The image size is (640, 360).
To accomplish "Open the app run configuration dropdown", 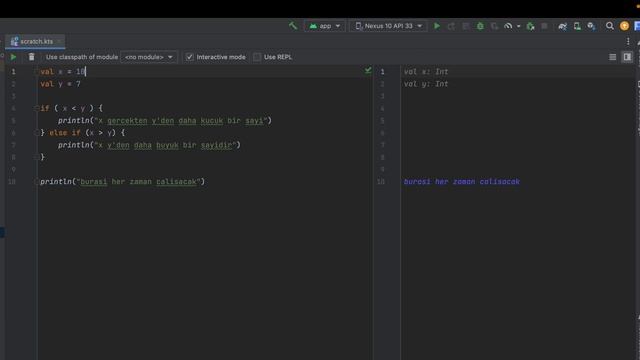I will click(325, 26).
